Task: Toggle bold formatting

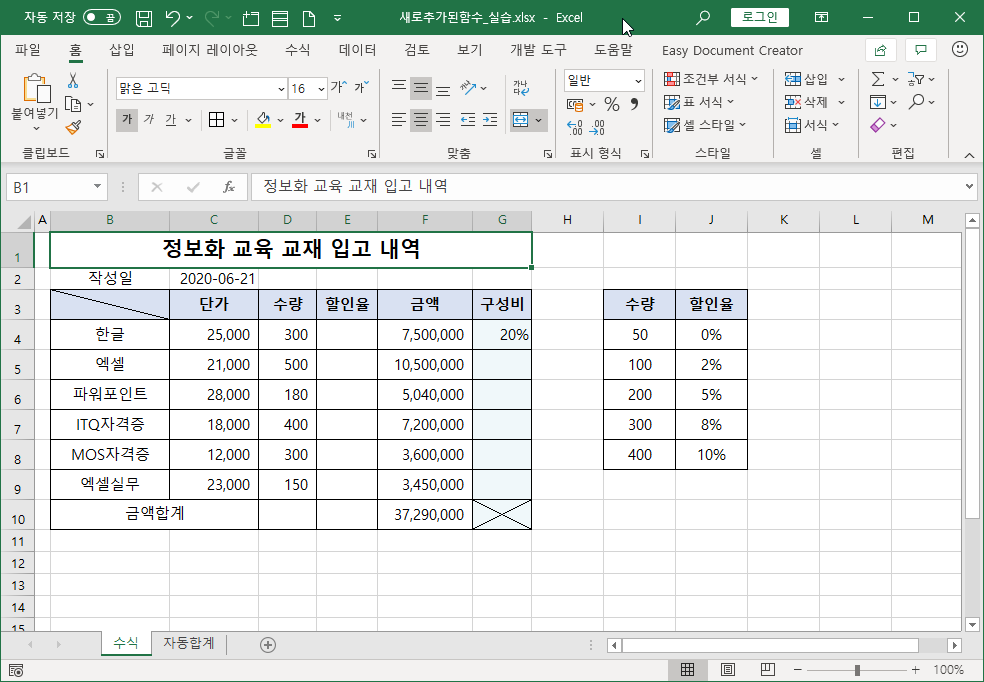Action: point(127,119)
